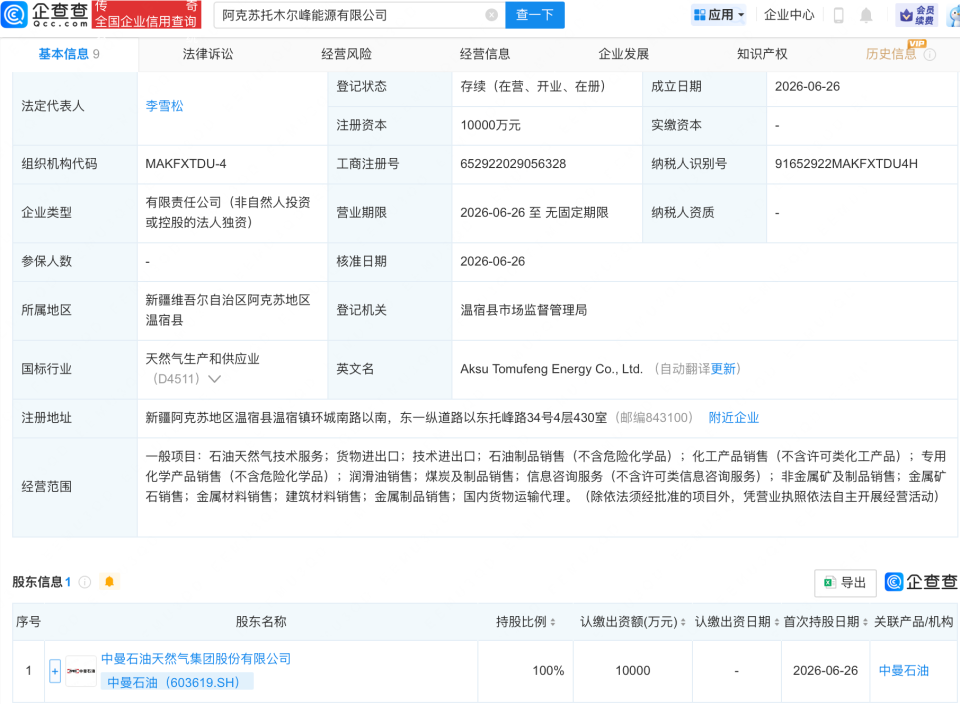
Task: Click the VIP membership renewal crown icon
Action: (917, 15)
